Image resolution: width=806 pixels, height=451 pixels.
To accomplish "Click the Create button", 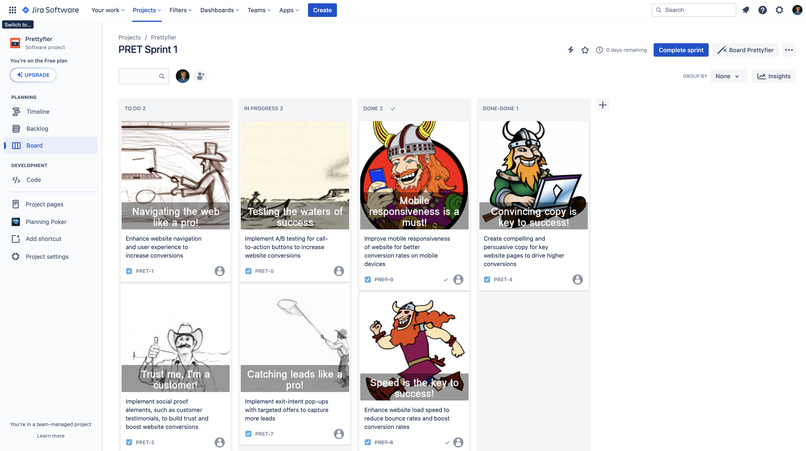I will (322, 10).
